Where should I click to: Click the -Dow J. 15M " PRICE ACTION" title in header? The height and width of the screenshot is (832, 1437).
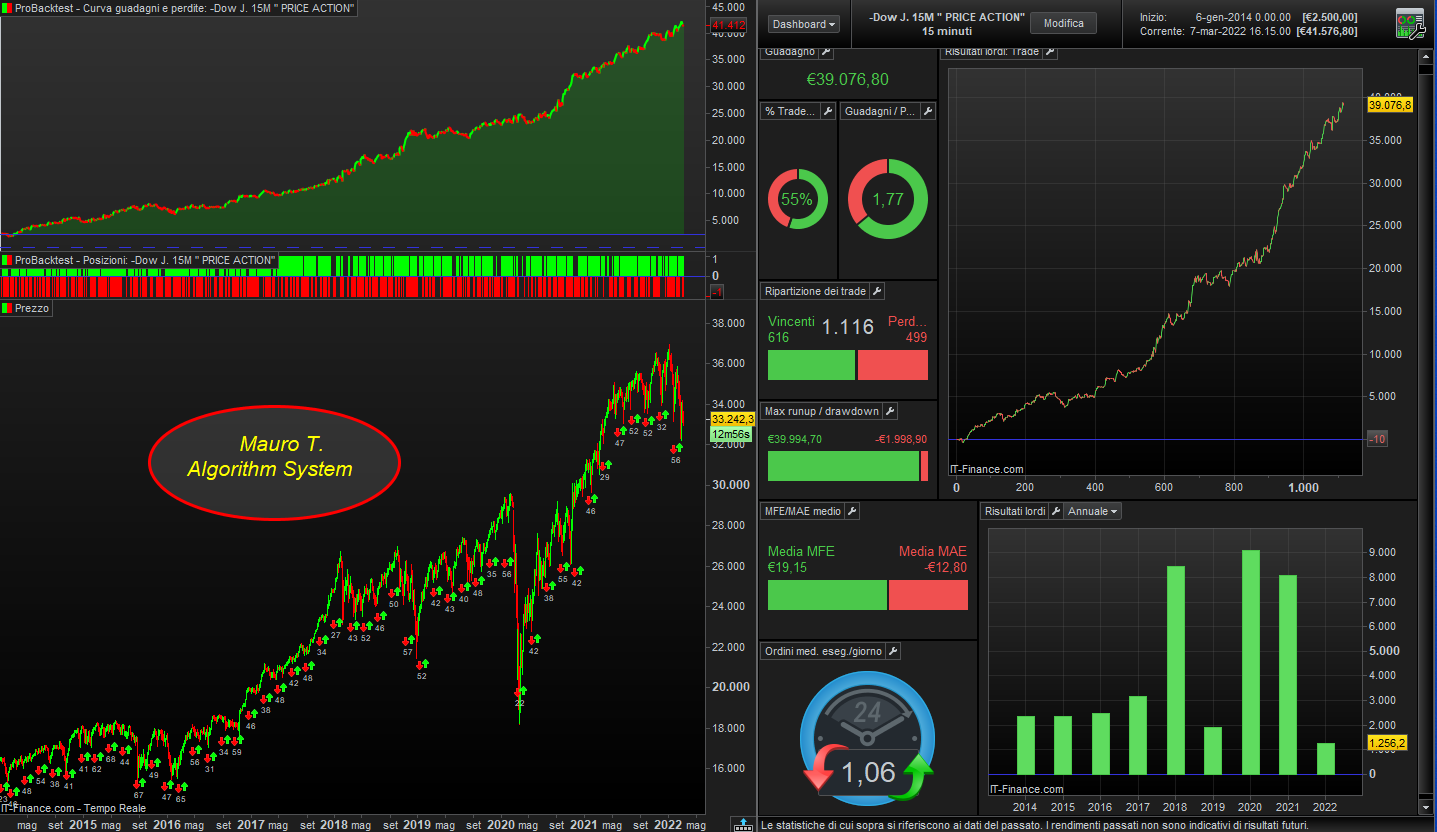point(947,17)
